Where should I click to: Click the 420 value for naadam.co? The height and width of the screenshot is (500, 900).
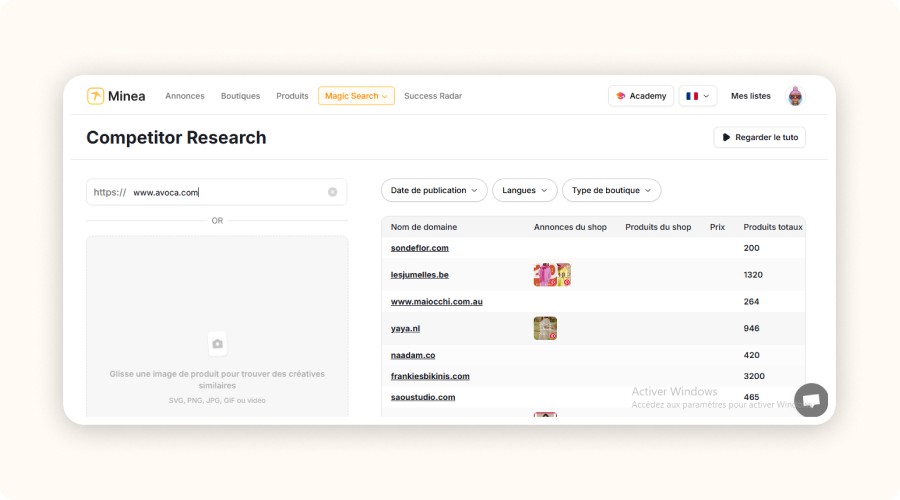pyautogui.click(x=751, y=355)
